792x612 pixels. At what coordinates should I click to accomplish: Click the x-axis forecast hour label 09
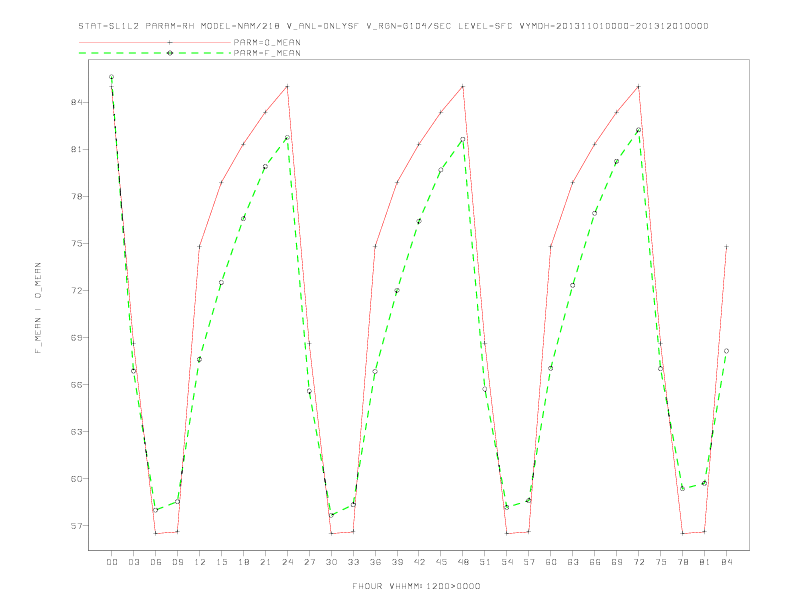click(x=178, y=562)
